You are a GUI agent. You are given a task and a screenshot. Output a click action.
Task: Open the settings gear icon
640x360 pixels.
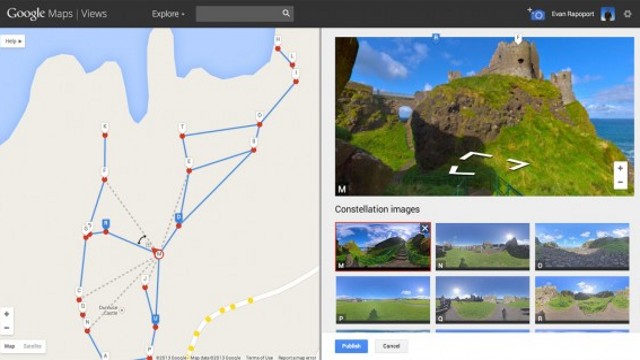[x=627, y=14]
